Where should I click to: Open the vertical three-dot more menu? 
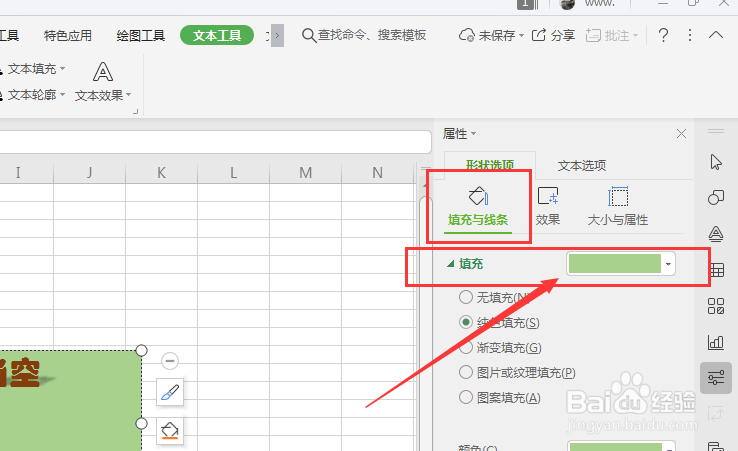(x=690, y=35)
